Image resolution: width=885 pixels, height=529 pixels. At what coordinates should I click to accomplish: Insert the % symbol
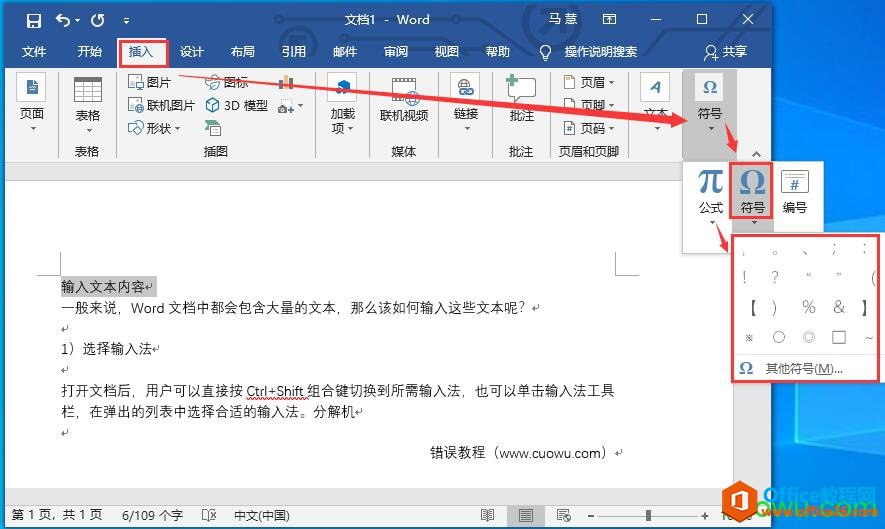pyautogui.click(x=809, y=307)
